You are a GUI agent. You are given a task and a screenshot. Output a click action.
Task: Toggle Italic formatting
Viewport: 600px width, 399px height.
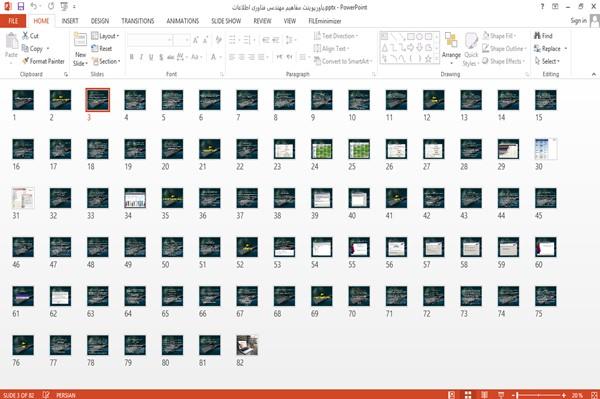141,57
